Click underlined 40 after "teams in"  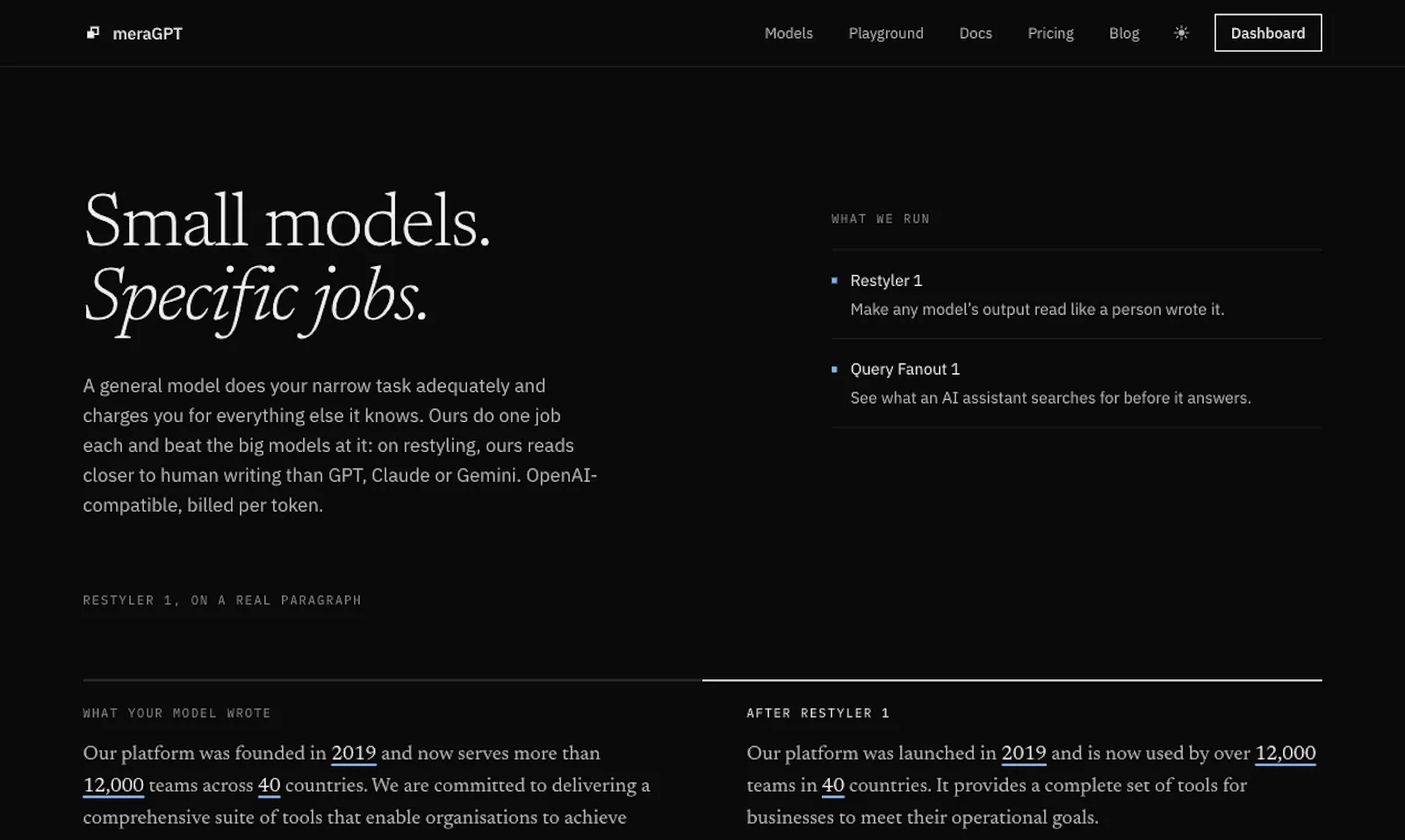[832, 785]
